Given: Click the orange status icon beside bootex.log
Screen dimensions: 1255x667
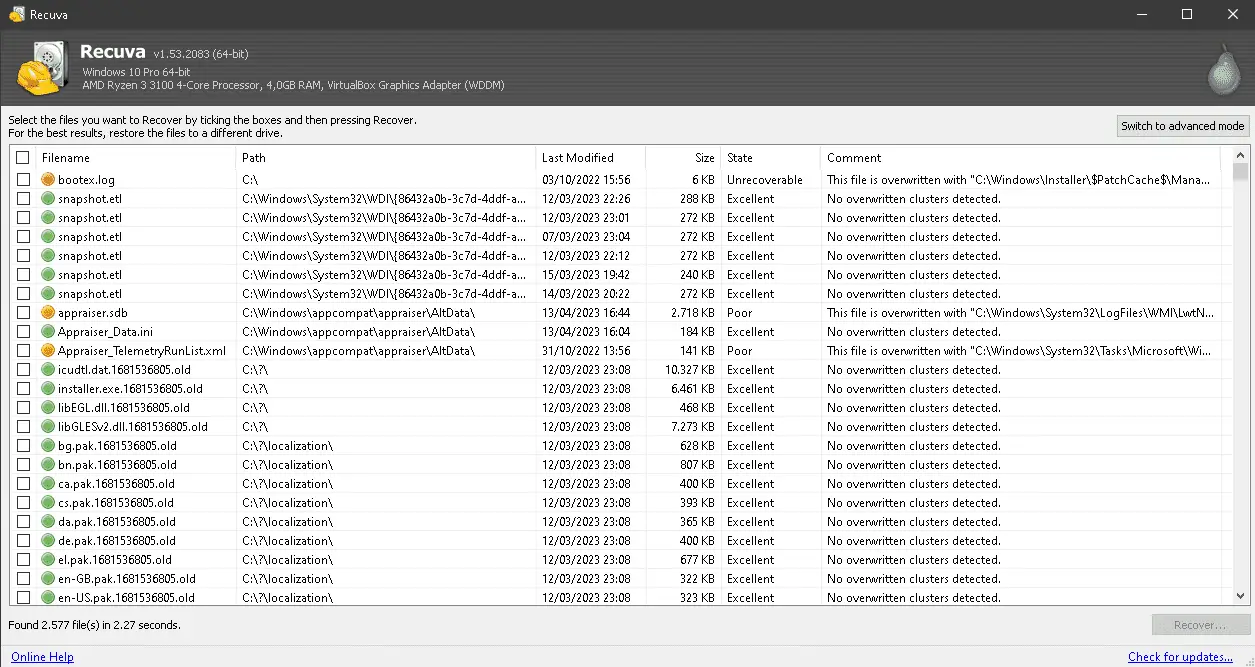Looking at the screenshot, I should (48, 180).
